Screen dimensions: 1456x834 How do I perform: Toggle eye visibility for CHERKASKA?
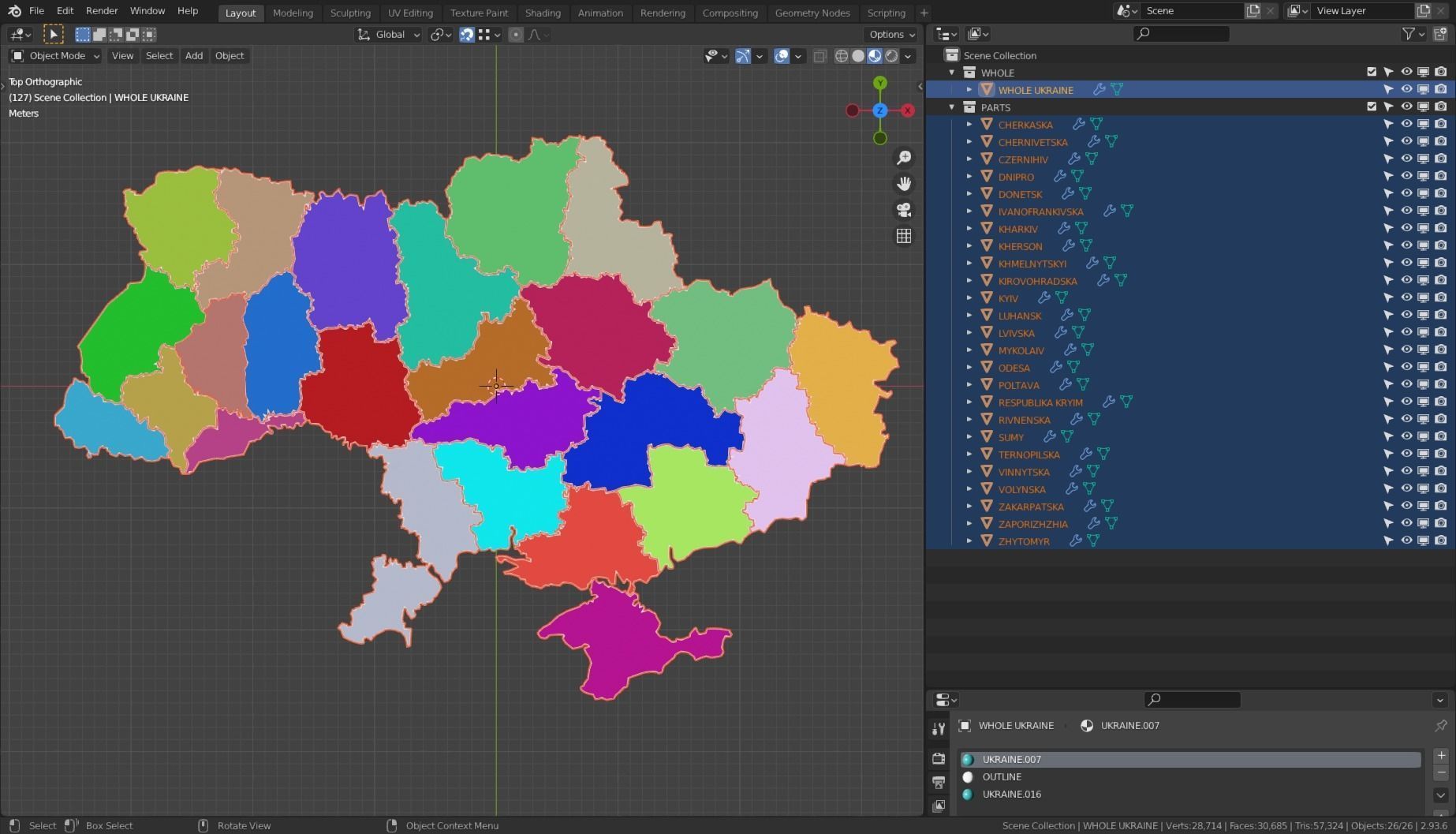1406,125
